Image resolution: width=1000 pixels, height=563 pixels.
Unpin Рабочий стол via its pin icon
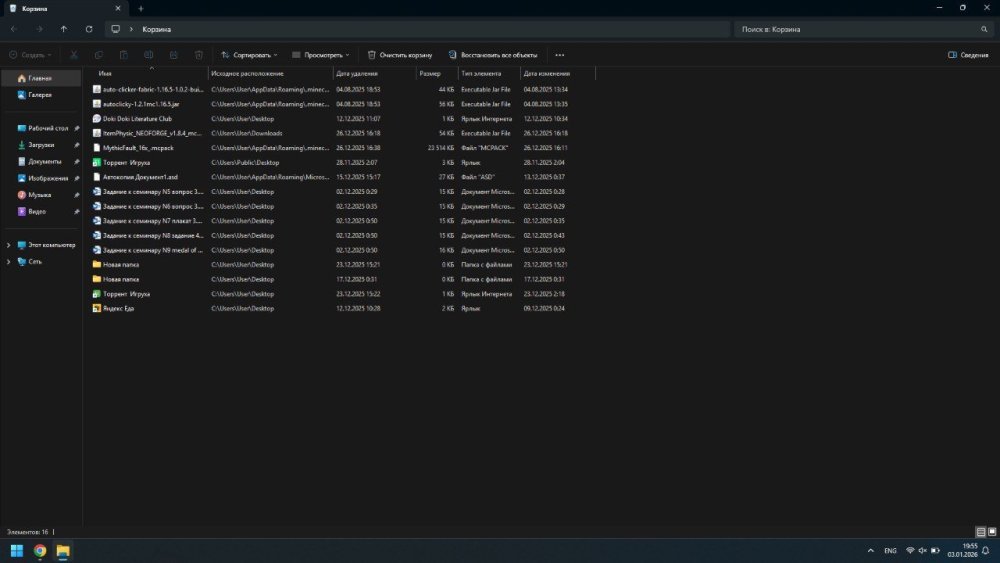(77, 128)
